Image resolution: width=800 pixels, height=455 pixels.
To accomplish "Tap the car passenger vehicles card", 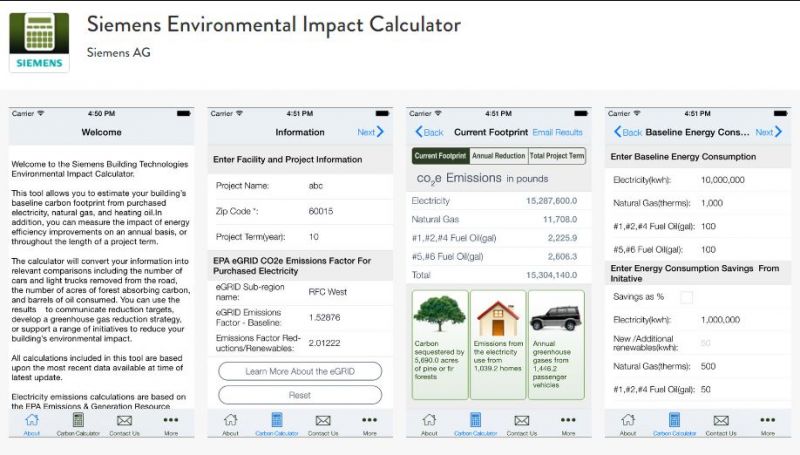I will (x=556, y=344).
